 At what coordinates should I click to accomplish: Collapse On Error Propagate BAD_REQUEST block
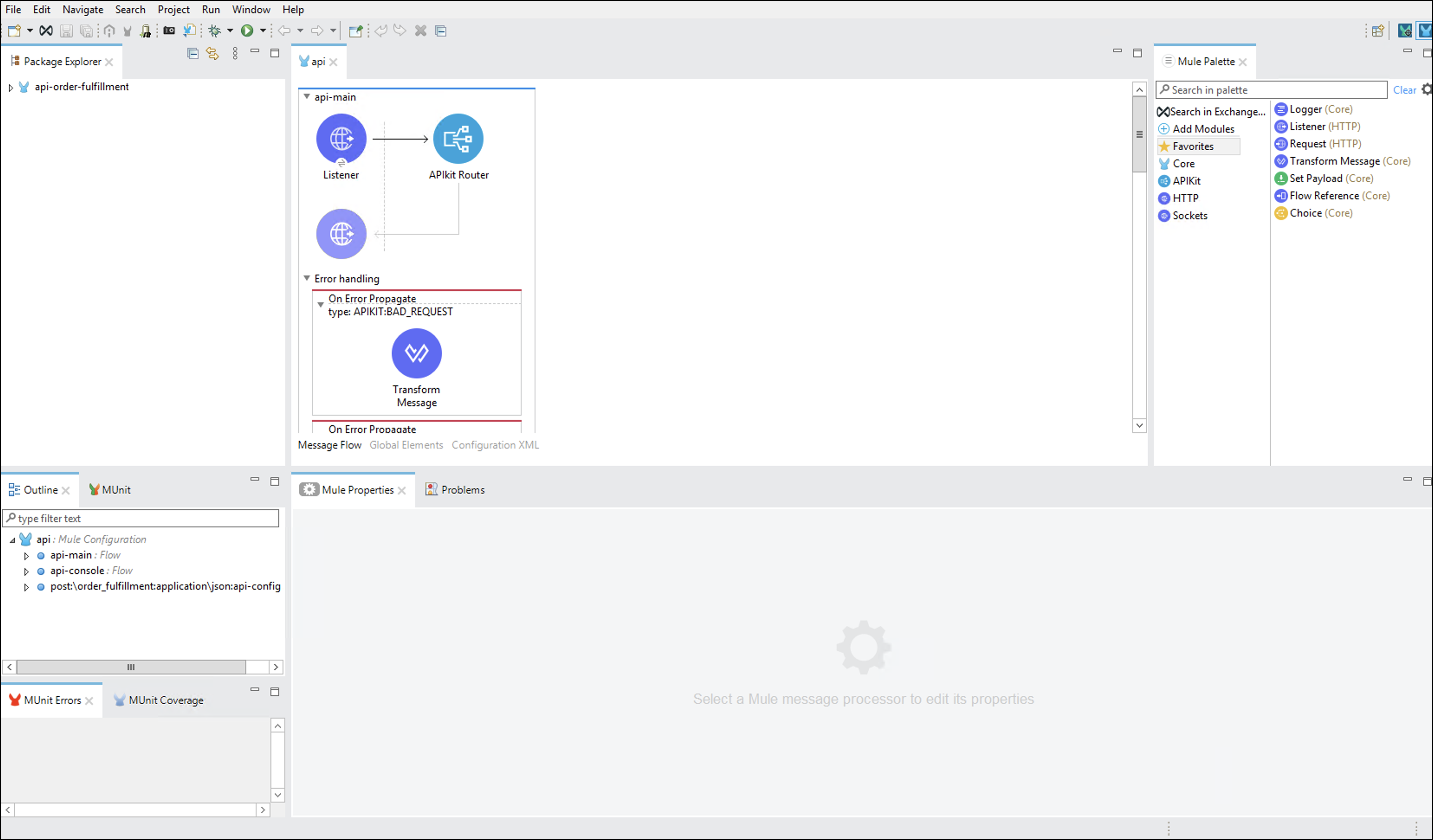tap(321, 305)
